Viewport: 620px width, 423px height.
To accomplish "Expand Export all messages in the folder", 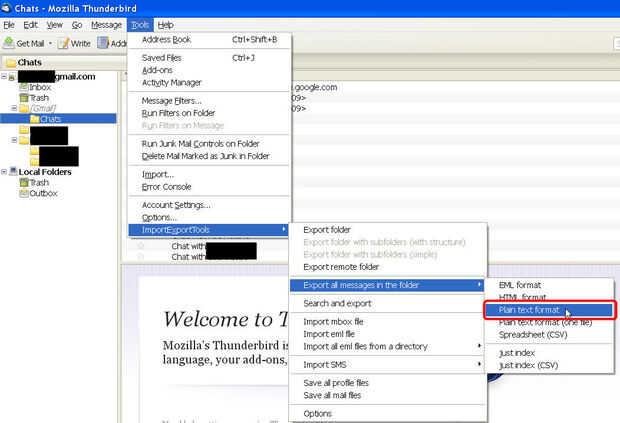I will [x=387, y=285].
